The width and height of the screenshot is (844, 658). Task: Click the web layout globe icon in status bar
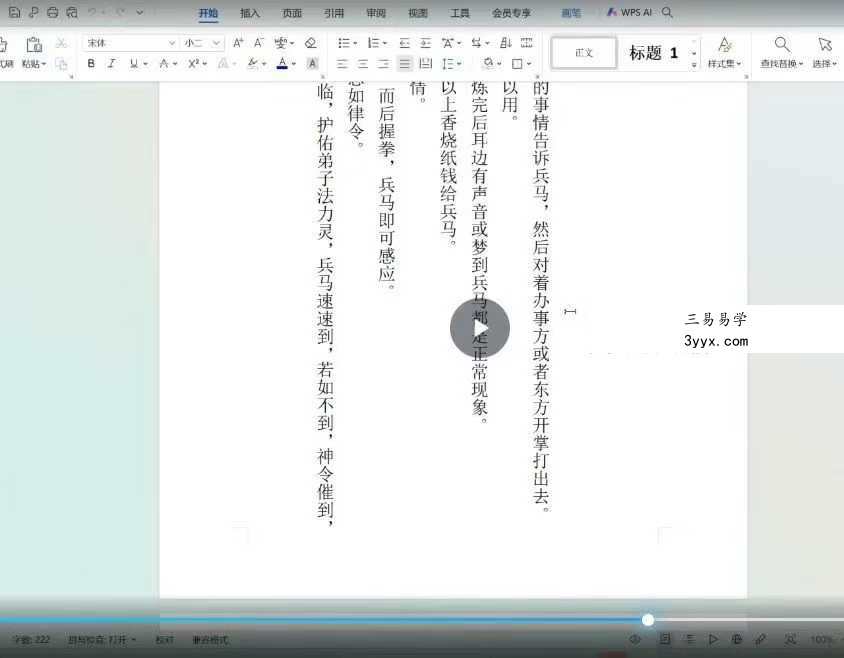736,639
